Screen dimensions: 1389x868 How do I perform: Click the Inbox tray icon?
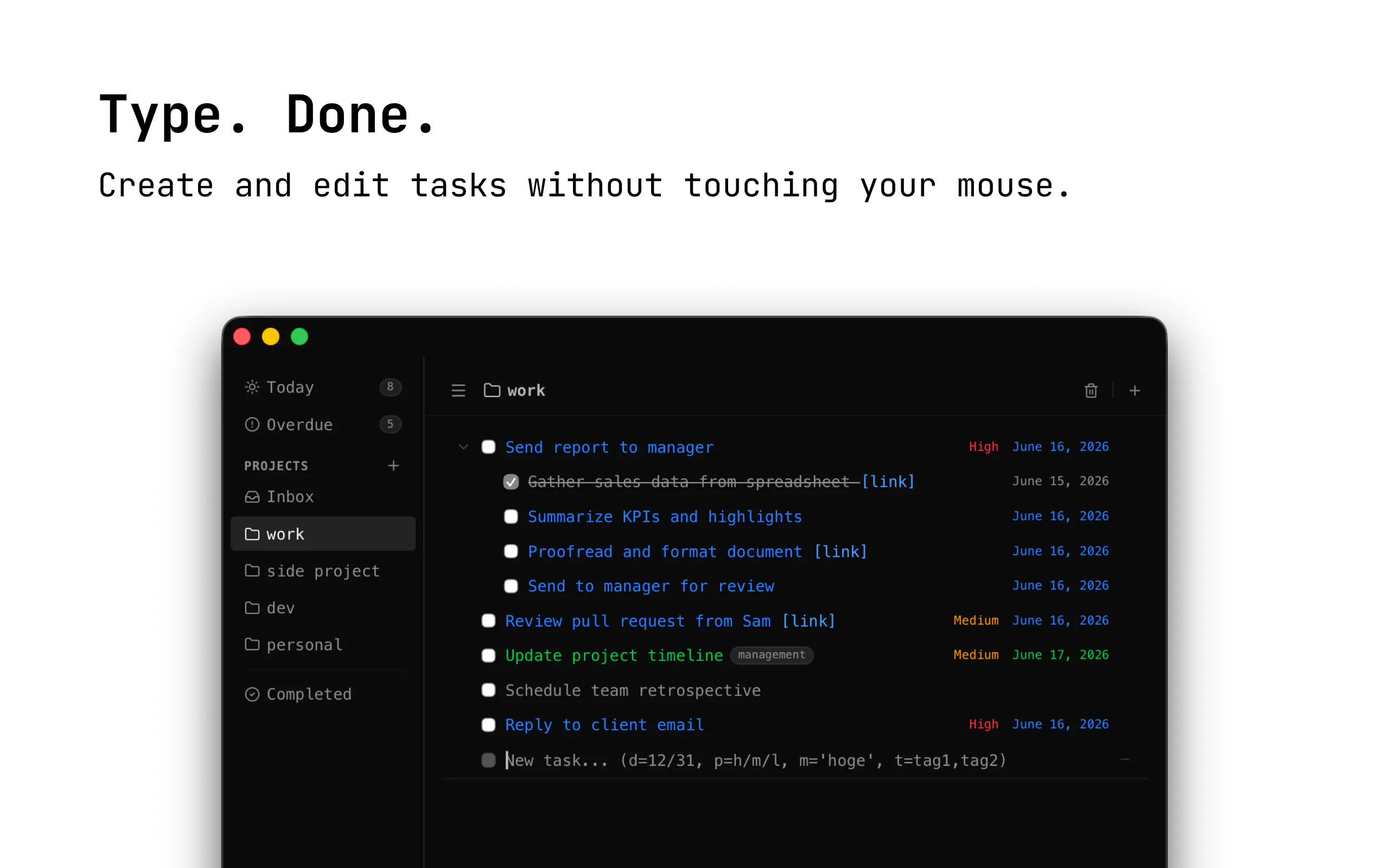(x=252, y=496)
